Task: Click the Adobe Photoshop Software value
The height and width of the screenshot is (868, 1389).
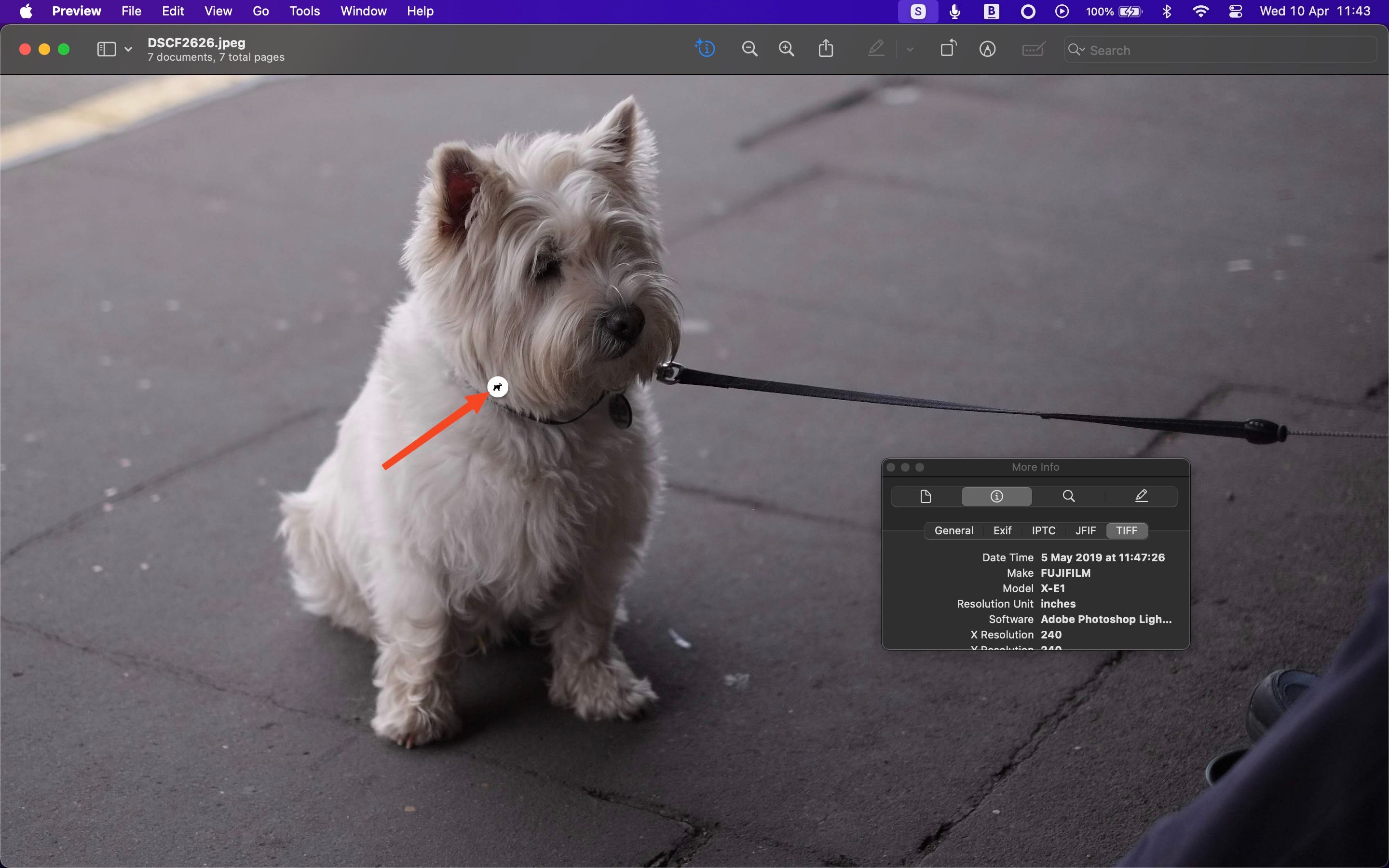Action: tap(1106, 620)
